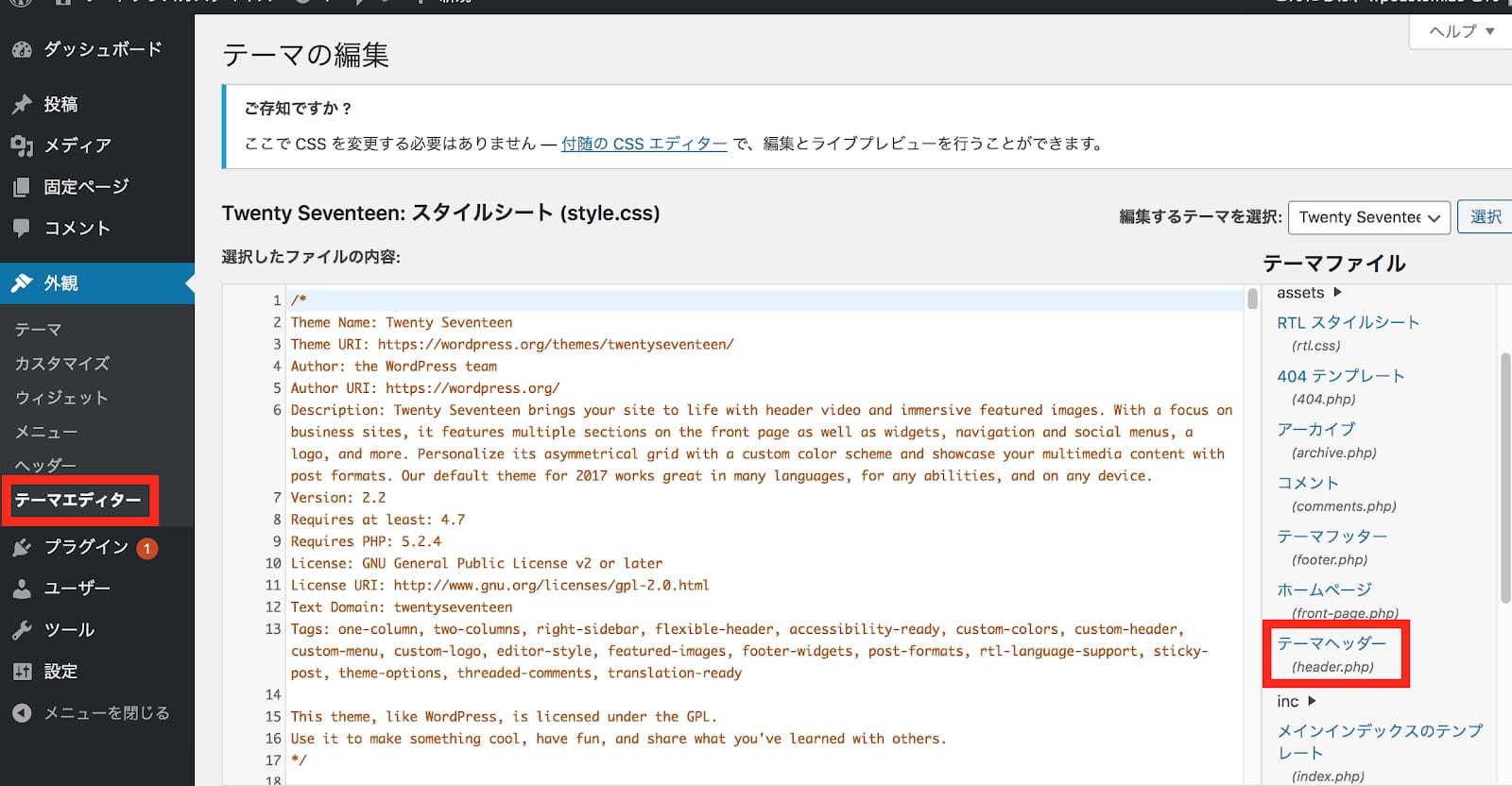Click the 'Requires PHP: 5.2.4' line

(x=366, y=541)
